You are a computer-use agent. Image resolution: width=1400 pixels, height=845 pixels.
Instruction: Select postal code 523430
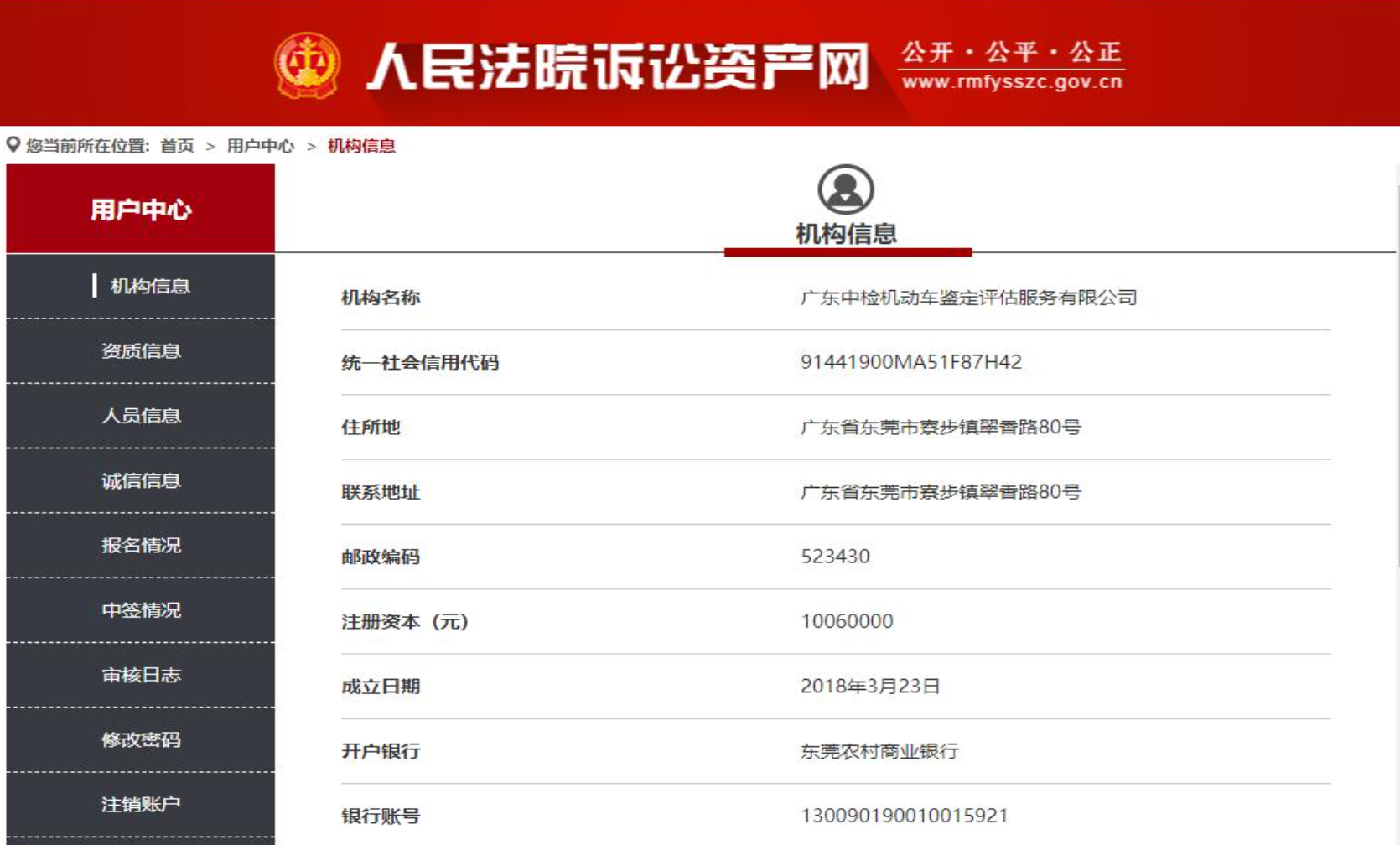835,557
